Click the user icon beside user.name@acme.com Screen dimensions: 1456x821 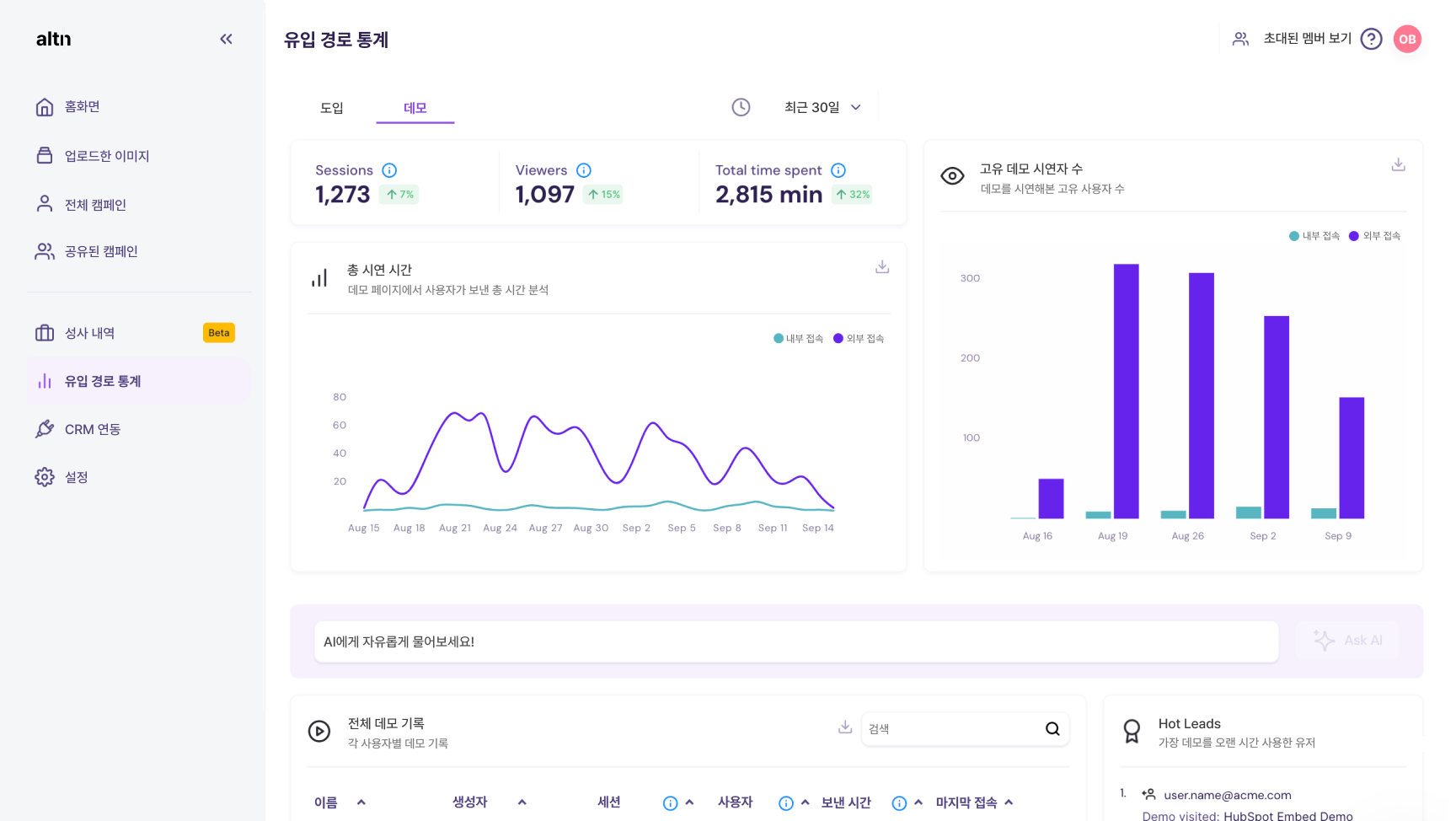click(x=1148, y=794)
